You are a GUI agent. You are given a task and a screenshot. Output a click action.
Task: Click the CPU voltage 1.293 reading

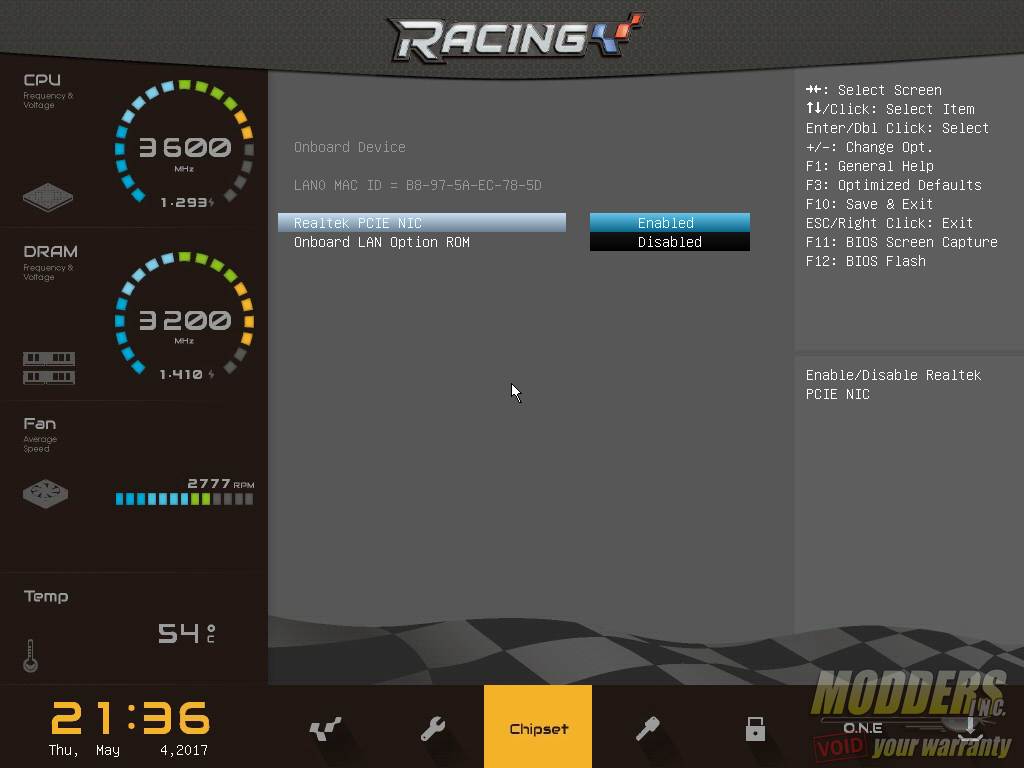(187, 202)
